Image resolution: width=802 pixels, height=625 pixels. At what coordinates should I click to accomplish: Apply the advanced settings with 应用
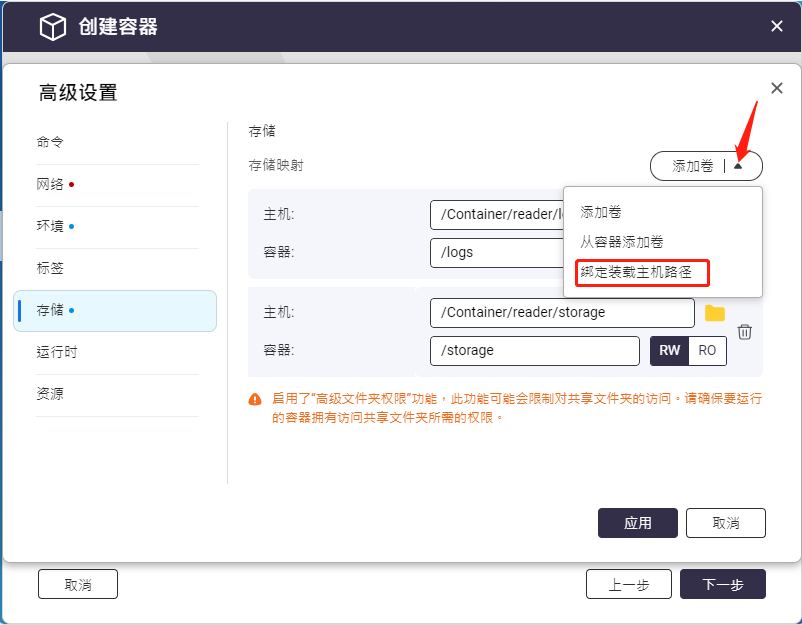pyautogui.click(x=637, y=523)
